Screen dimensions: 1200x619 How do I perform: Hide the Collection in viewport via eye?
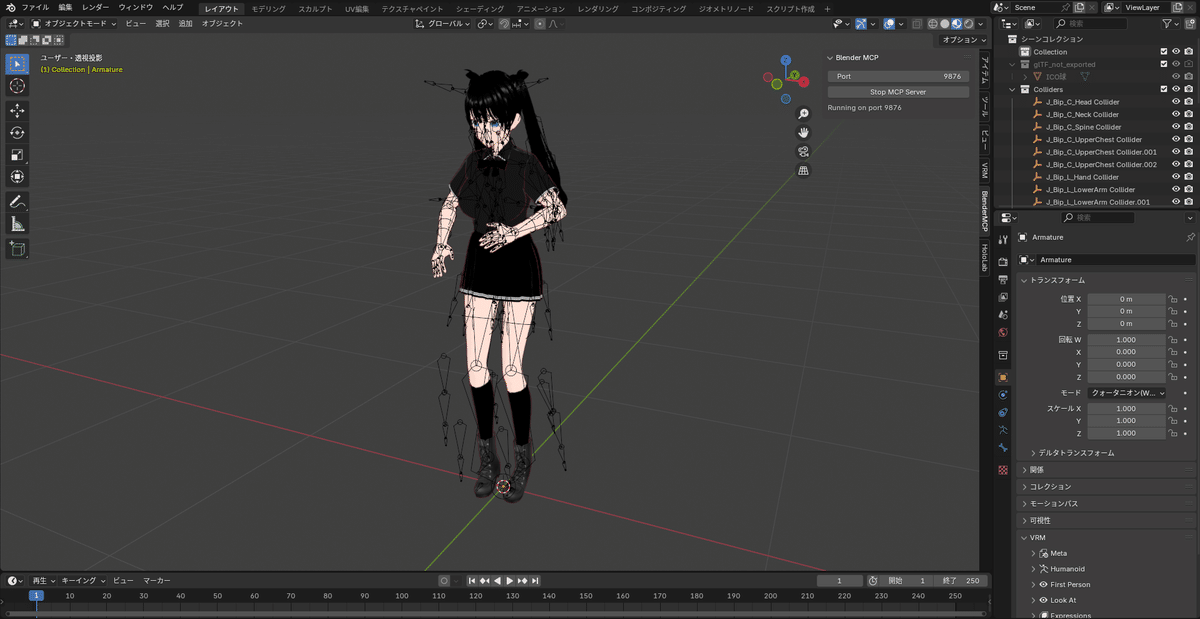click(1176, 51)
